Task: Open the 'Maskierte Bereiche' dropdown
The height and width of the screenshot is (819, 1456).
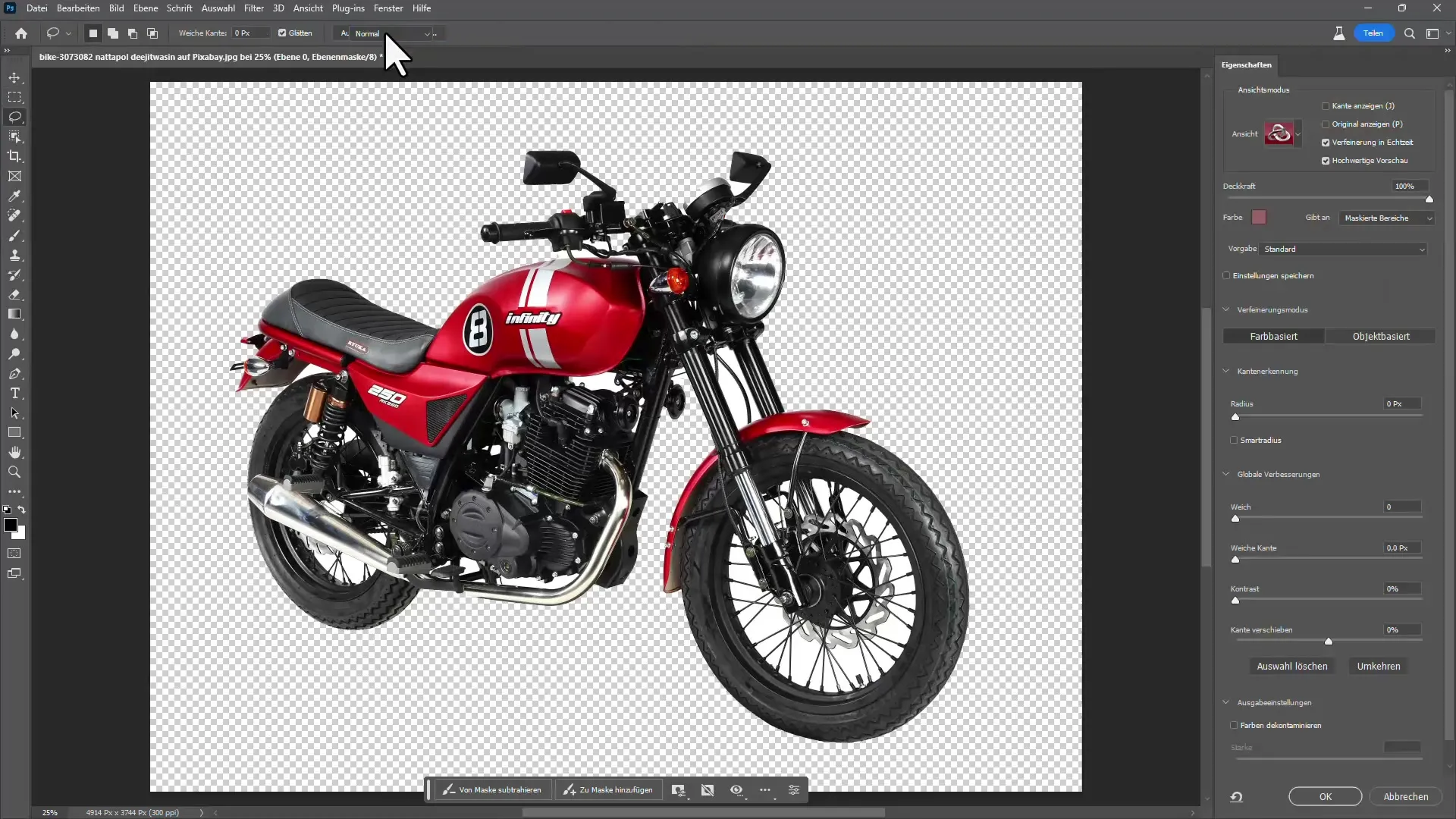Action: click(1387, 218)
